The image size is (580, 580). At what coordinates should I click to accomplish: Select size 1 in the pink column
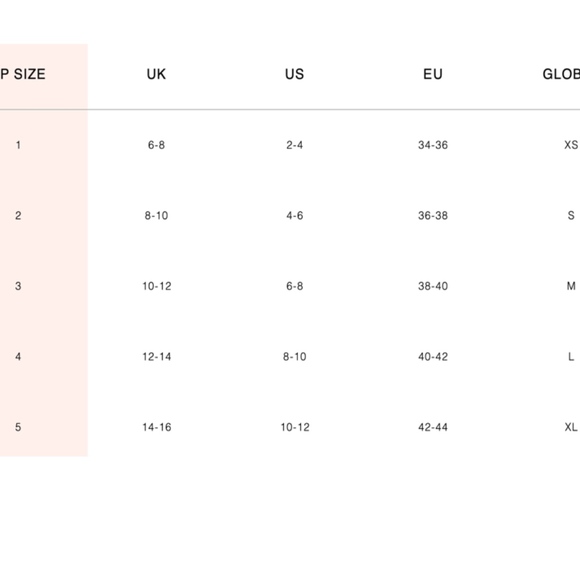pos(18,145)
